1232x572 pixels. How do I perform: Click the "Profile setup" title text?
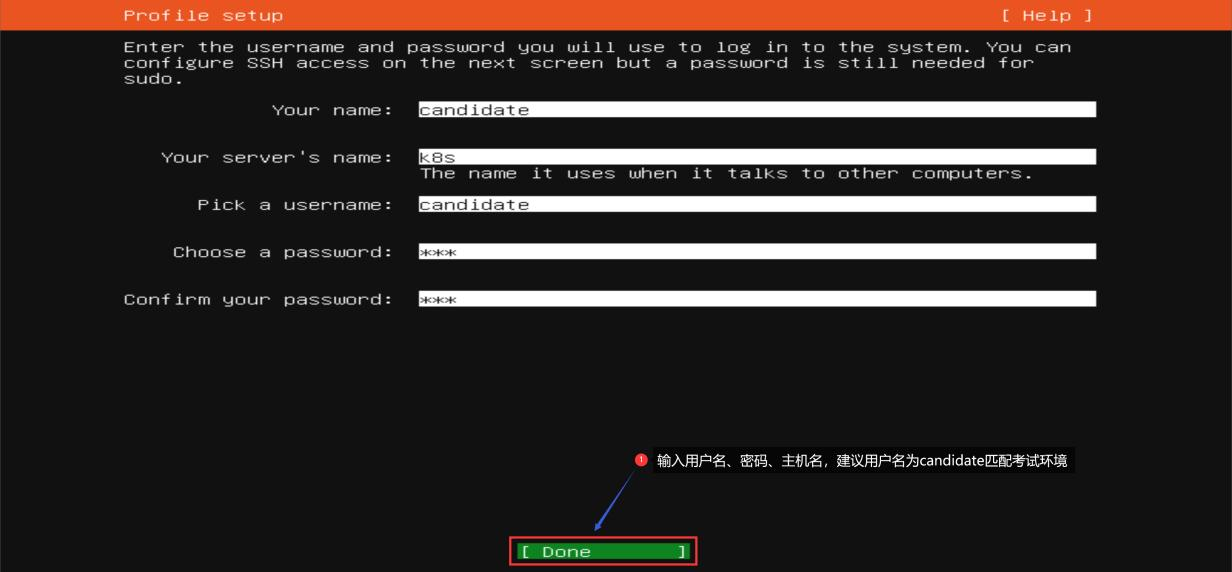tap(203, 16)
